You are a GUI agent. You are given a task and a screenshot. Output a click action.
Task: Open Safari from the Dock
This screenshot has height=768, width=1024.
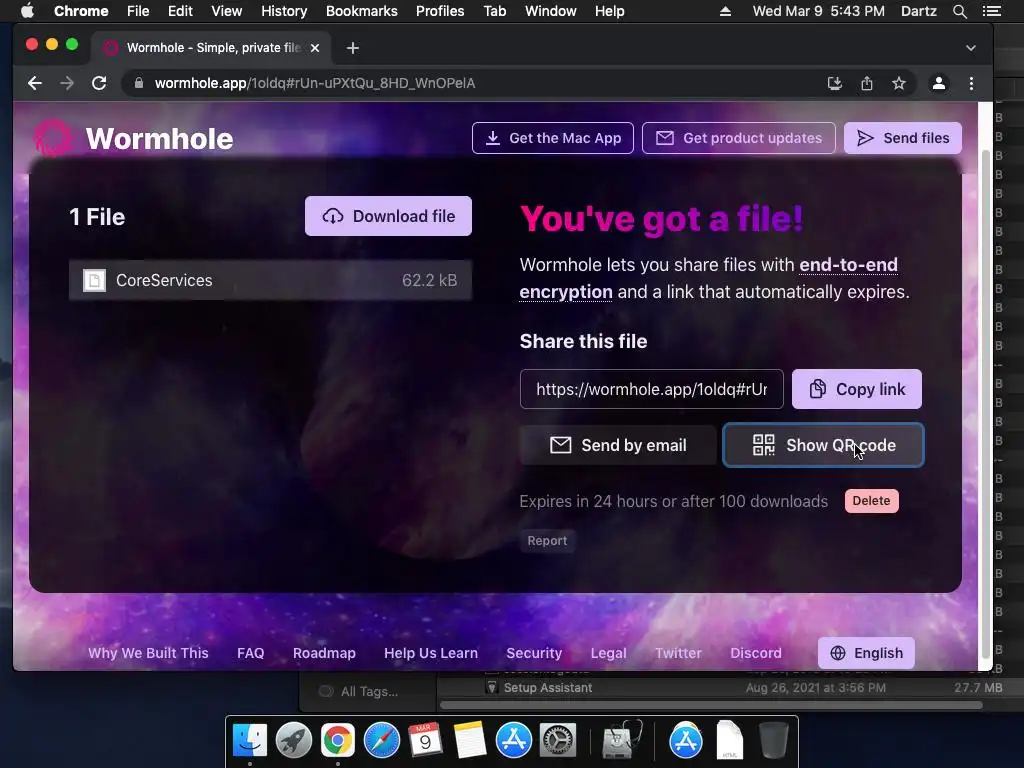[381, 741]
